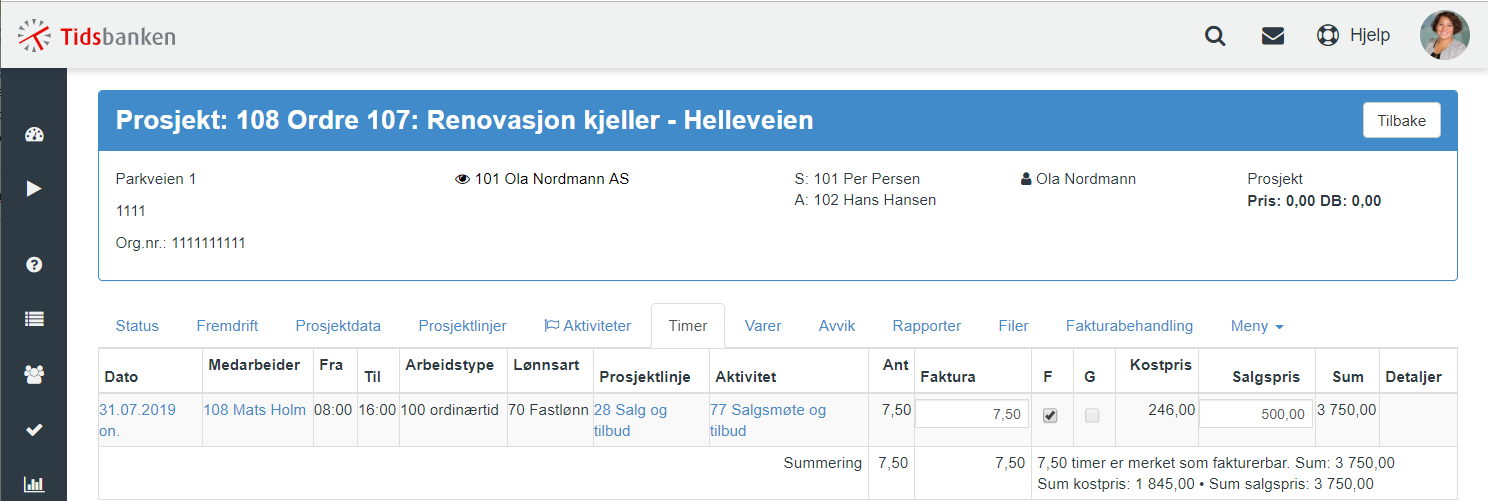Open the Avvik tab

[837, 326]
